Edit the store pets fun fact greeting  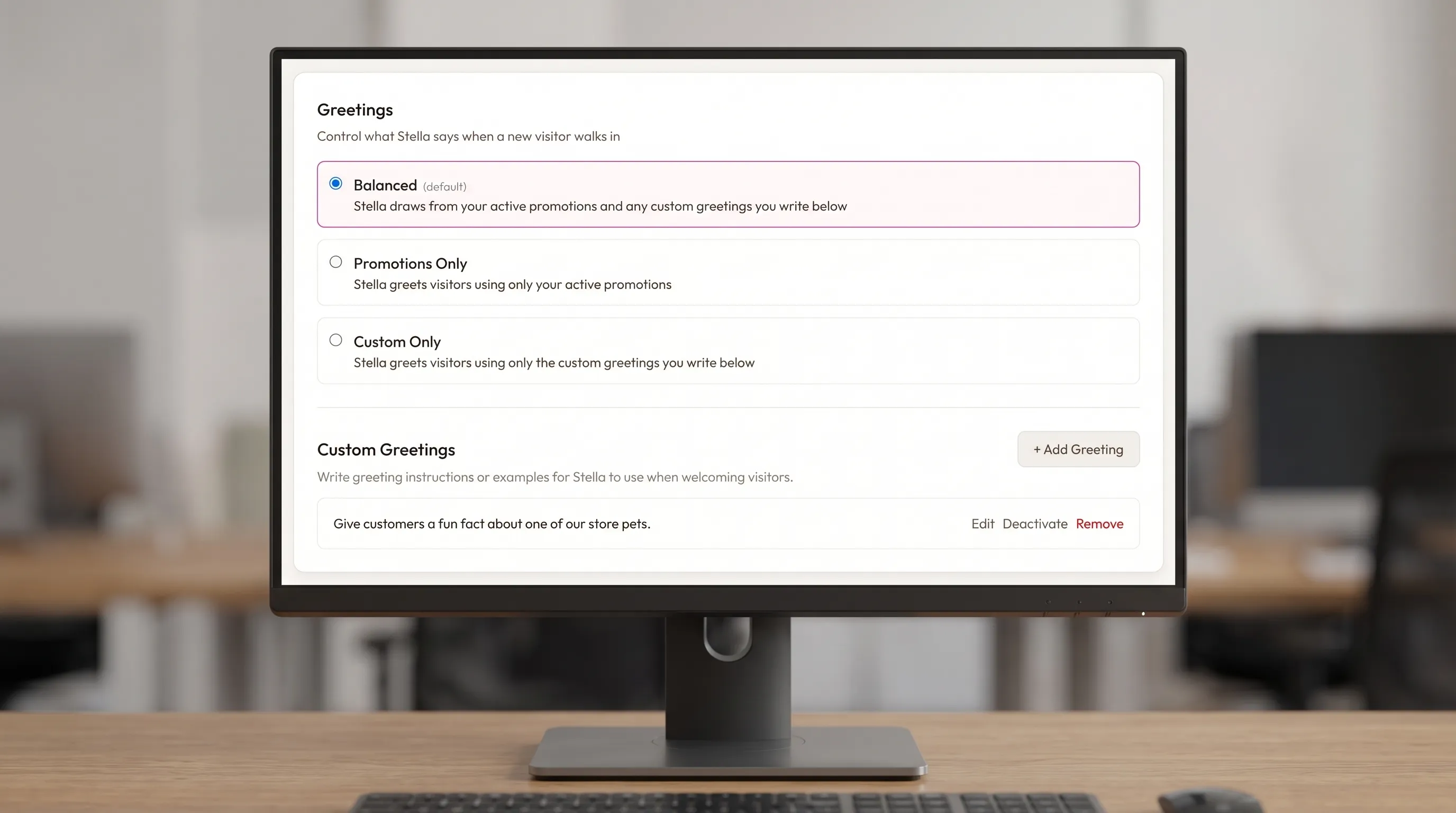click(983, 523)
